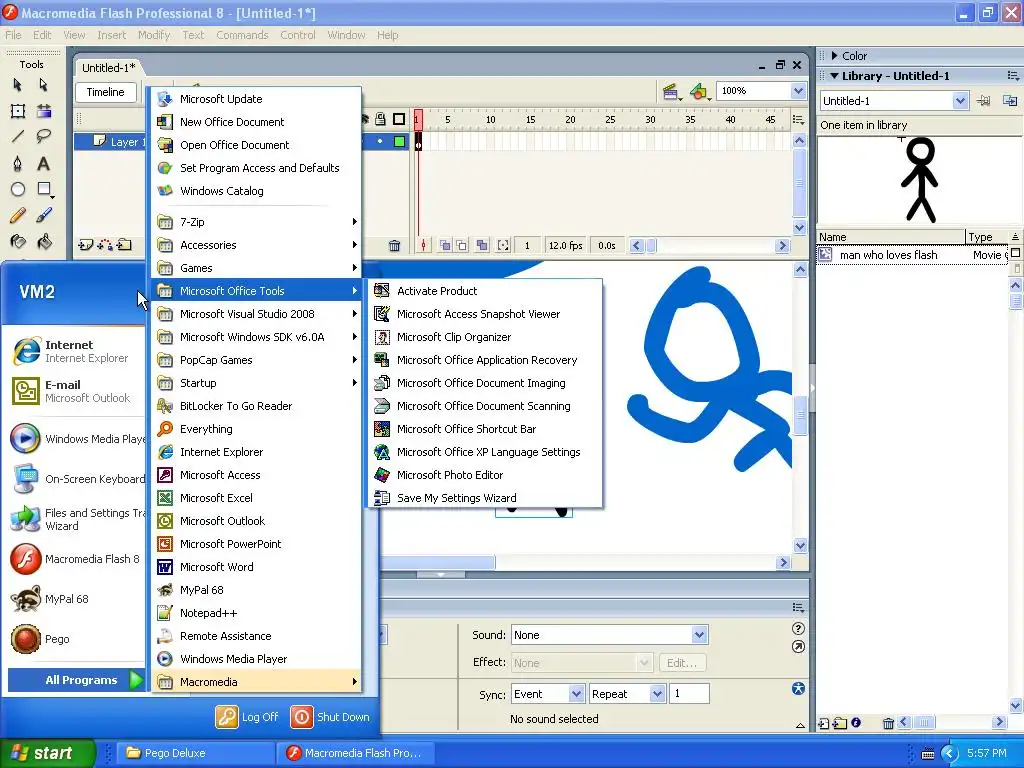Image resolution: width=1024 pixels, height=768 pixels.
Task: Select the Rectangle tool
Action: pos(44,189)
